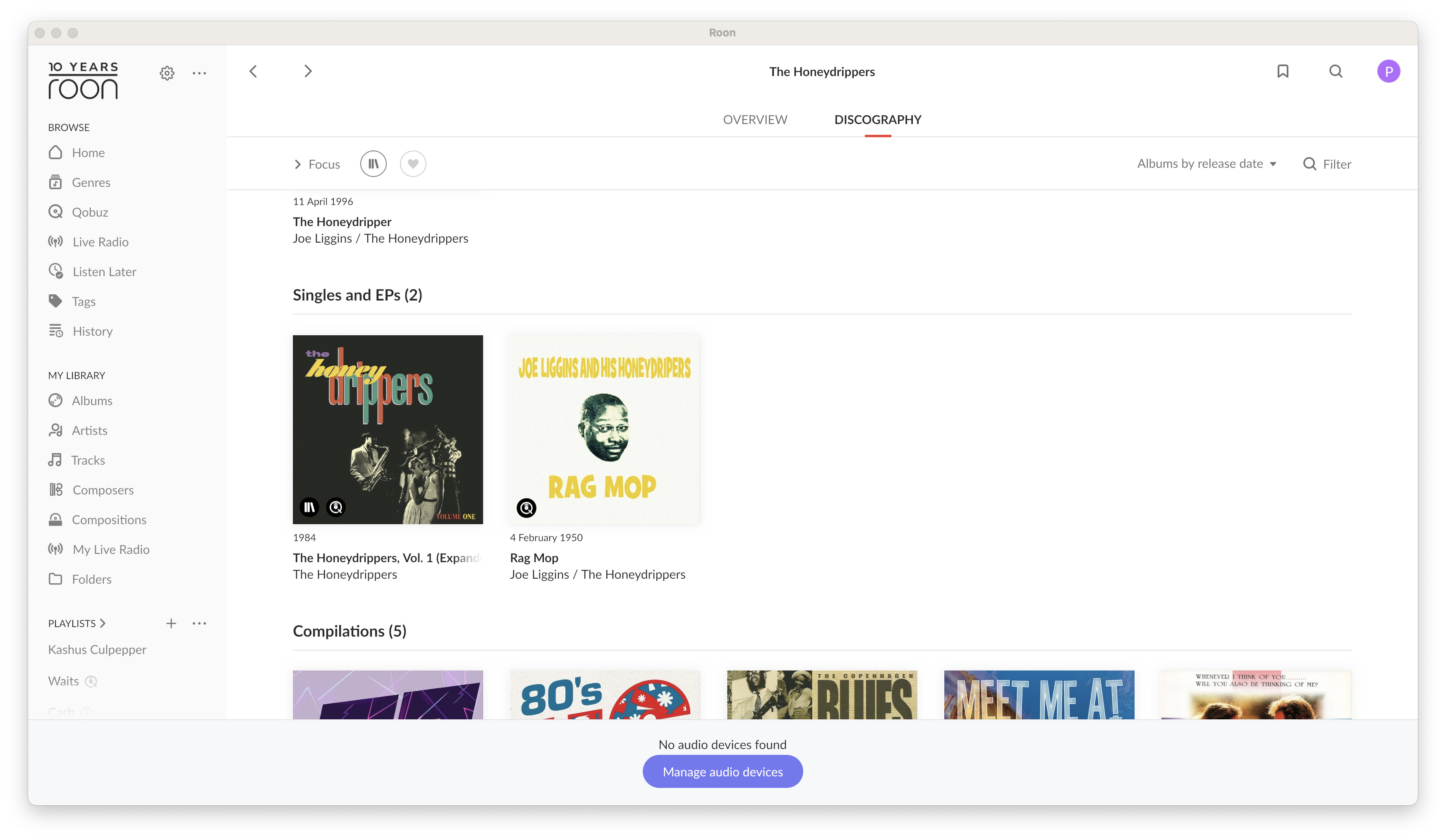Open Rag Mop album cover
Image resolution: width=1446 pixels, height=840 pixels.
pyautogui.click(x=605, y=430)
